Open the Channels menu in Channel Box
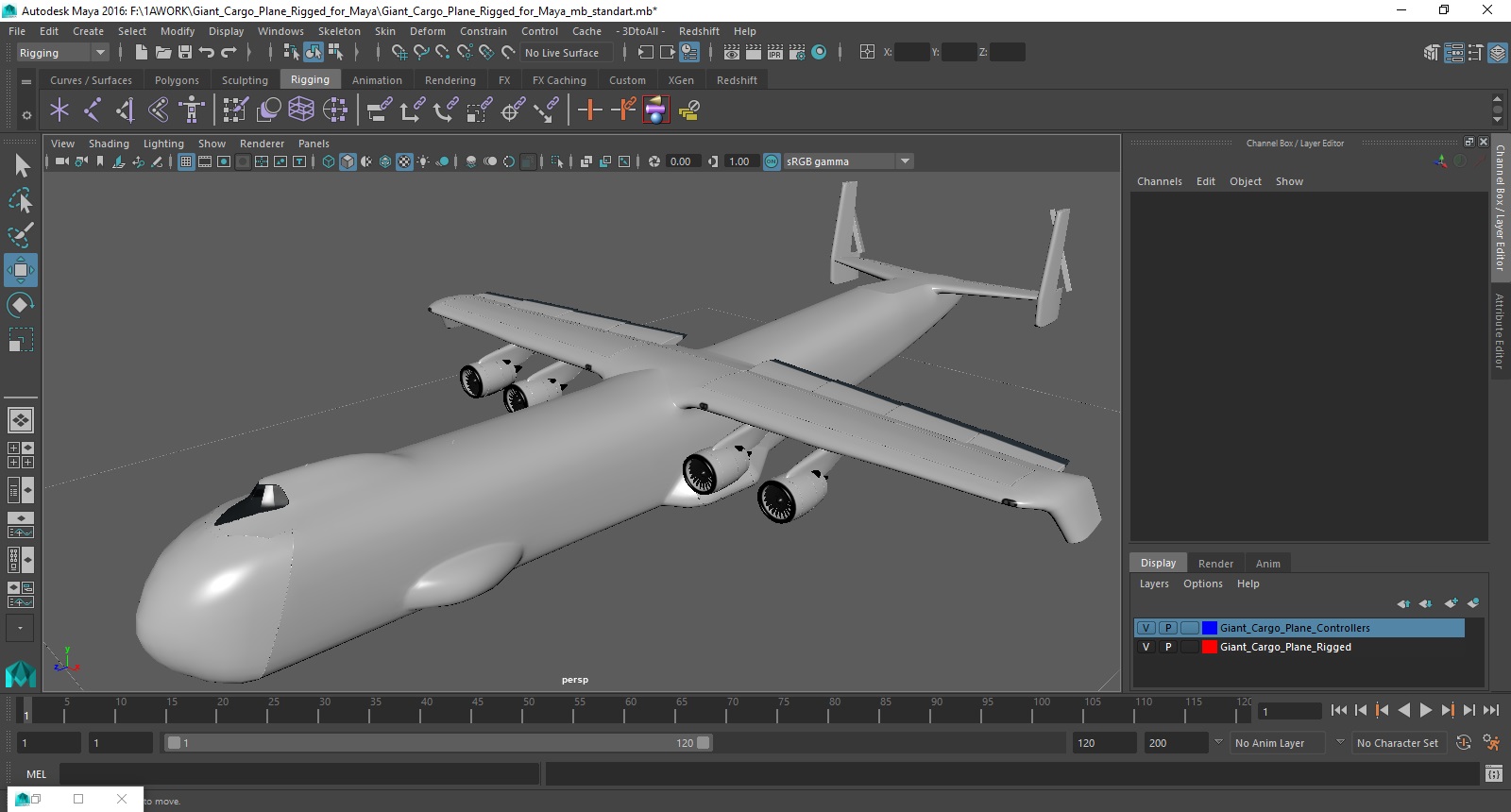This screenshot has height=812, width=1511. (1159, 181)
